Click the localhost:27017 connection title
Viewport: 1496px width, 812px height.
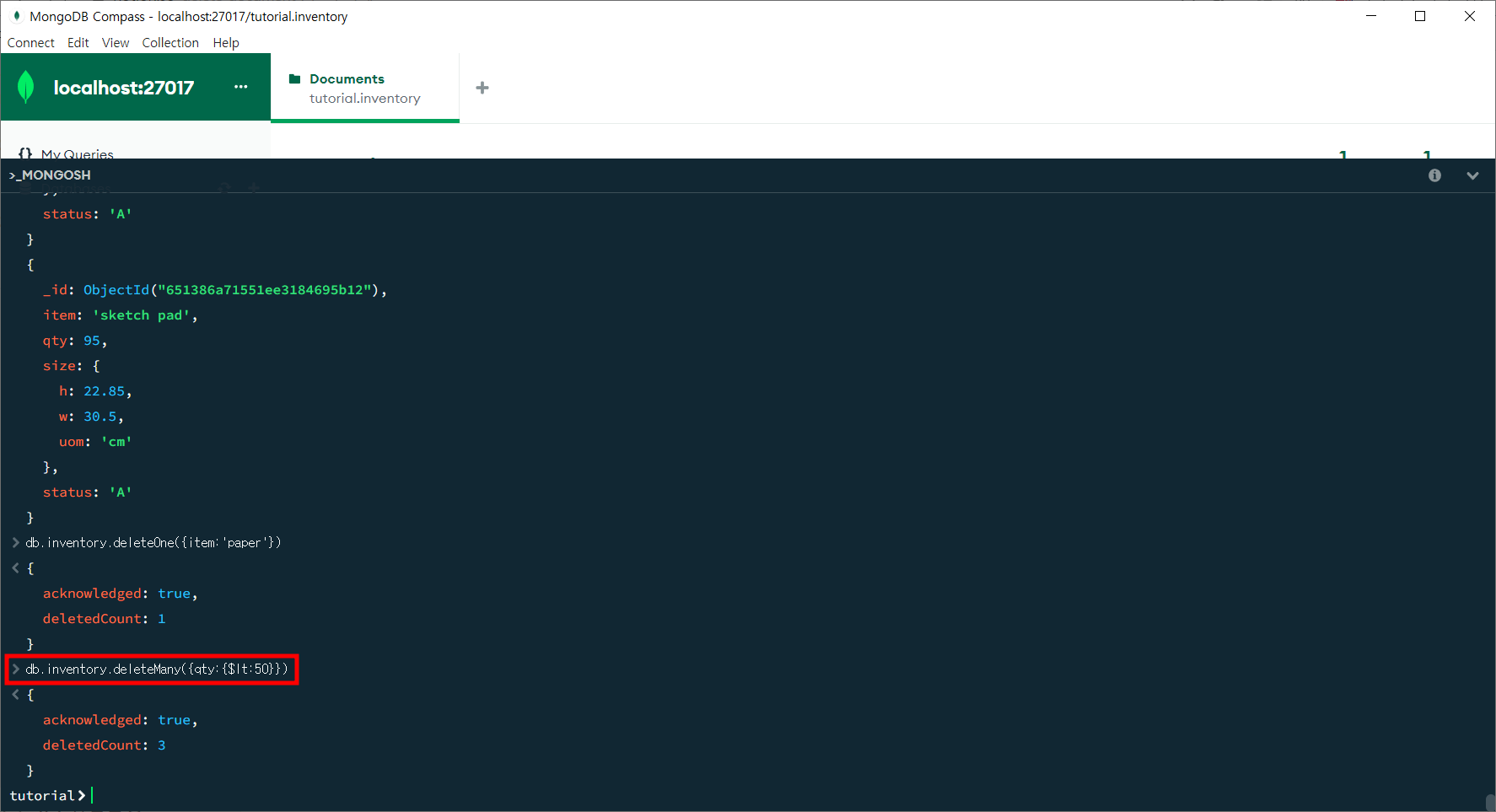point(124,88)
